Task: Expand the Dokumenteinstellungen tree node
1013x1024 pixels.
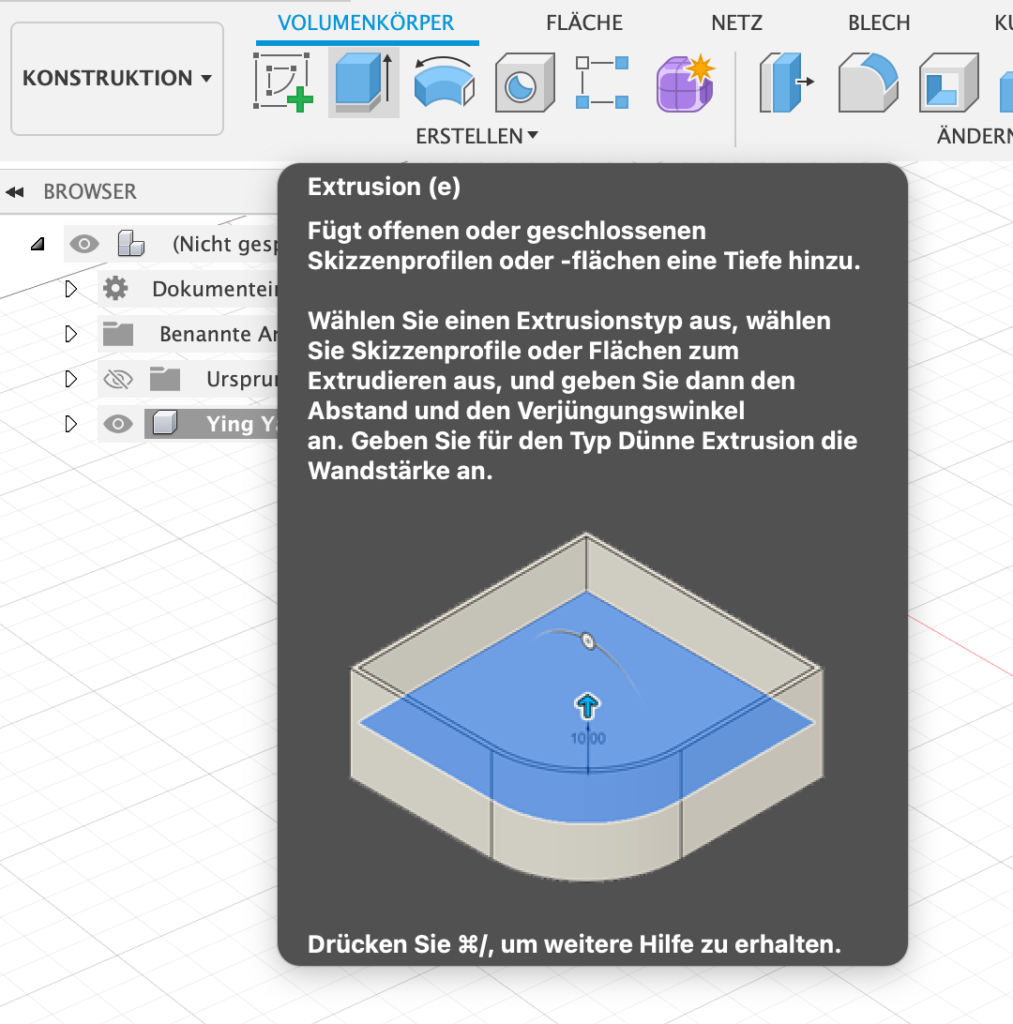Action: click(x=70, y=289)
